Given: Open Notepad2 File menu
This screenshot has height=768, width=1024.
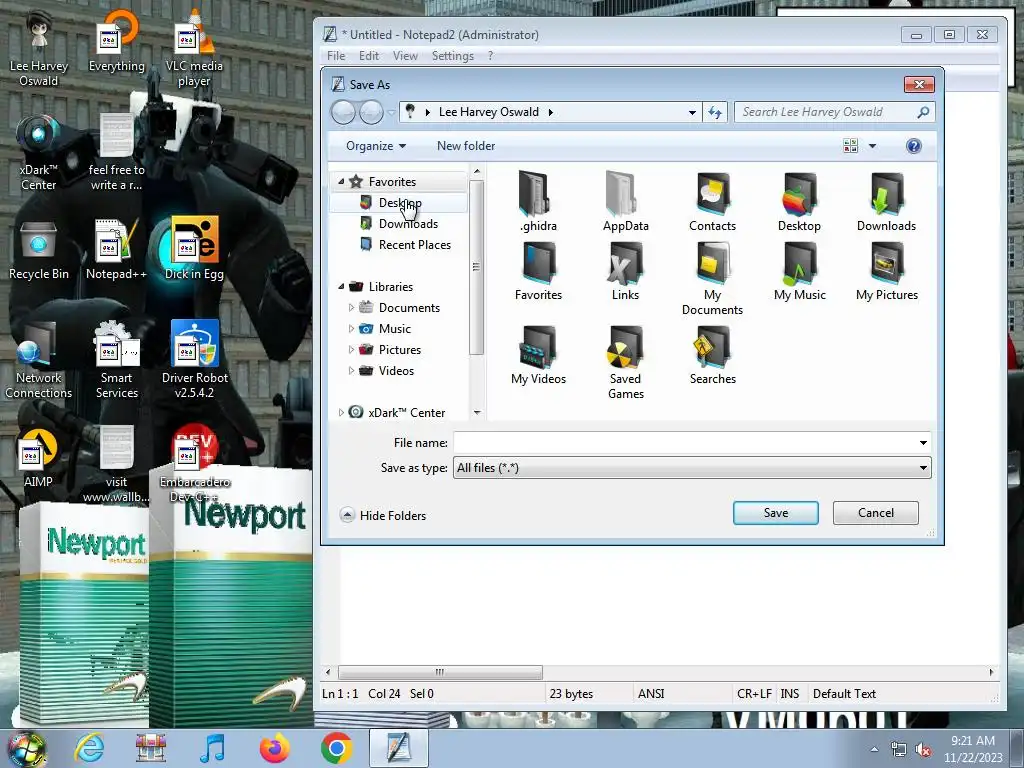Looking at the screenshot, I should click(x=336, y=56).
